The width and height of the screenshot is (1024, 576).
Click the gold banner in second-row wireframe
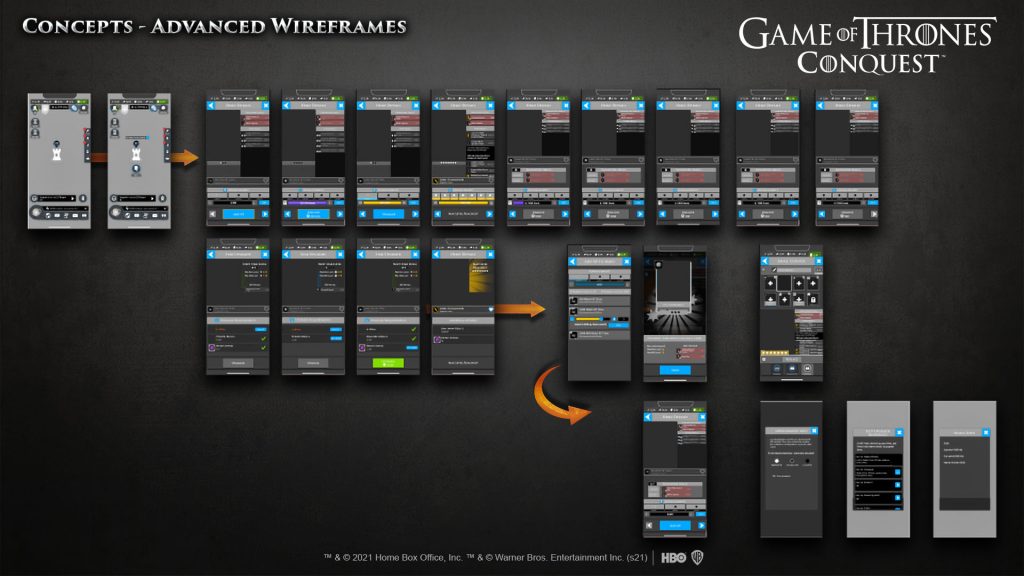(x=480, y=276)
